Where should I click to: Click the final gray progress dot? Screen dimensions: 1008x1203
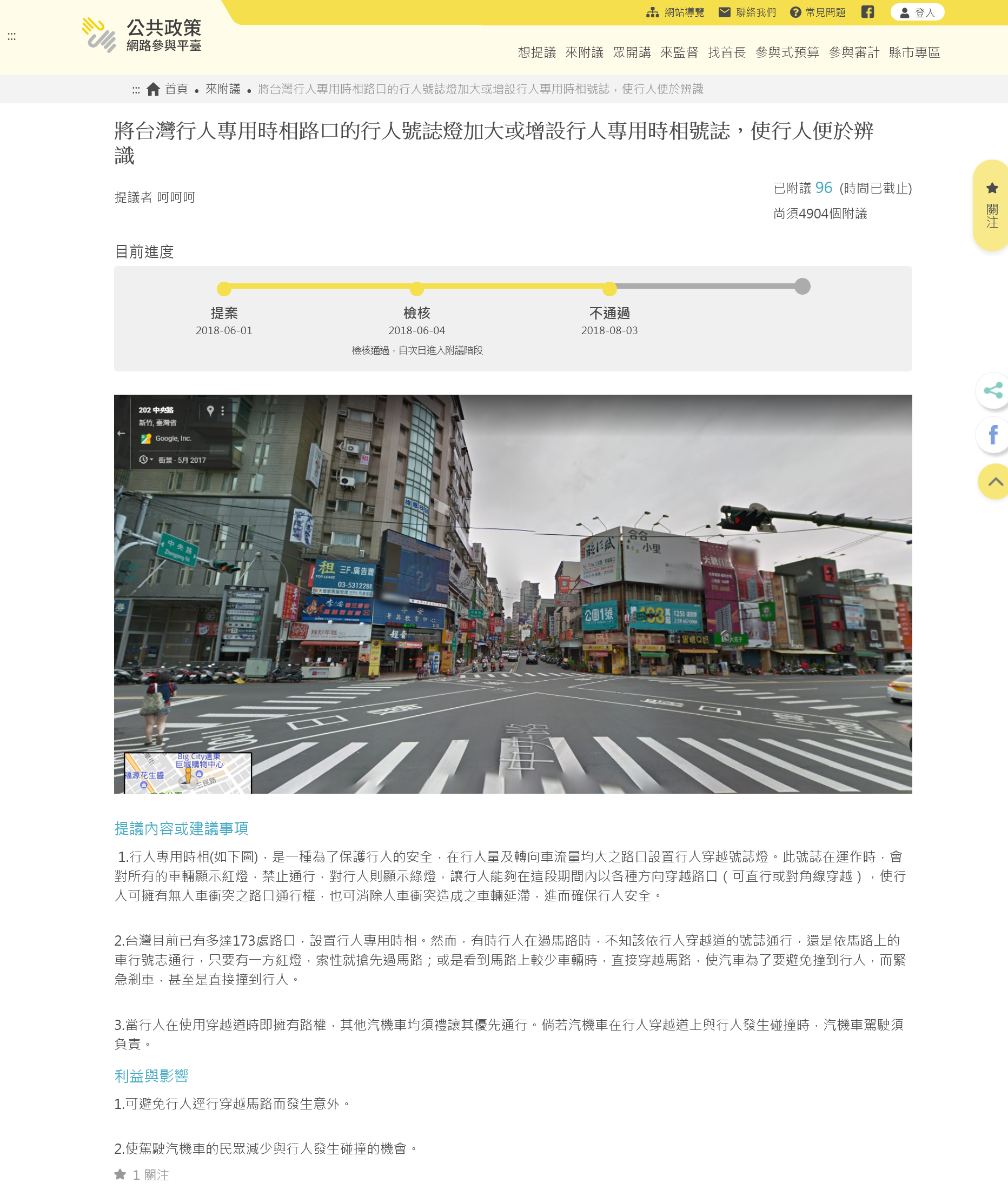(803, 286)
